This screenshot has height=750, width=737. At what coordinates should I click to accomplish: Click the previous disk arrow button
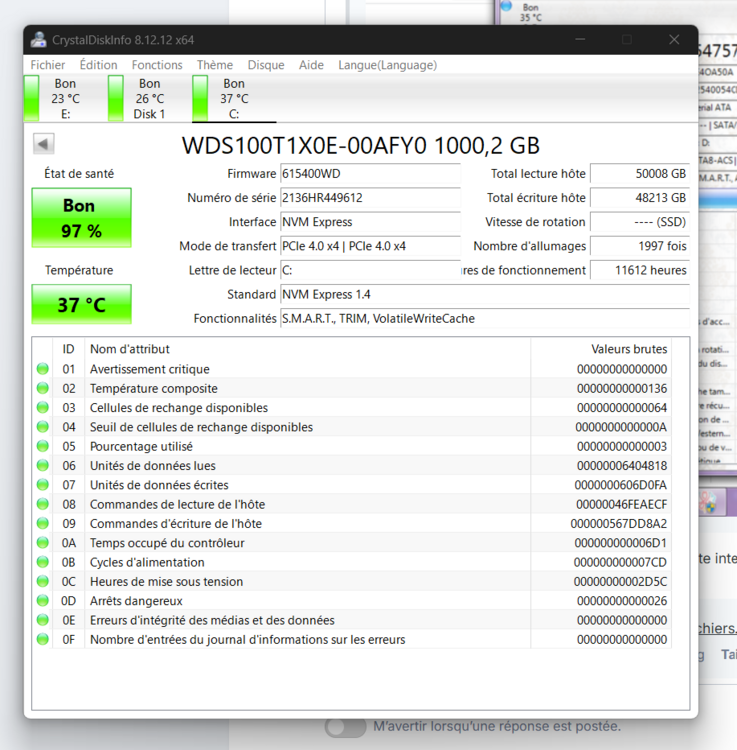pos(43,144)
